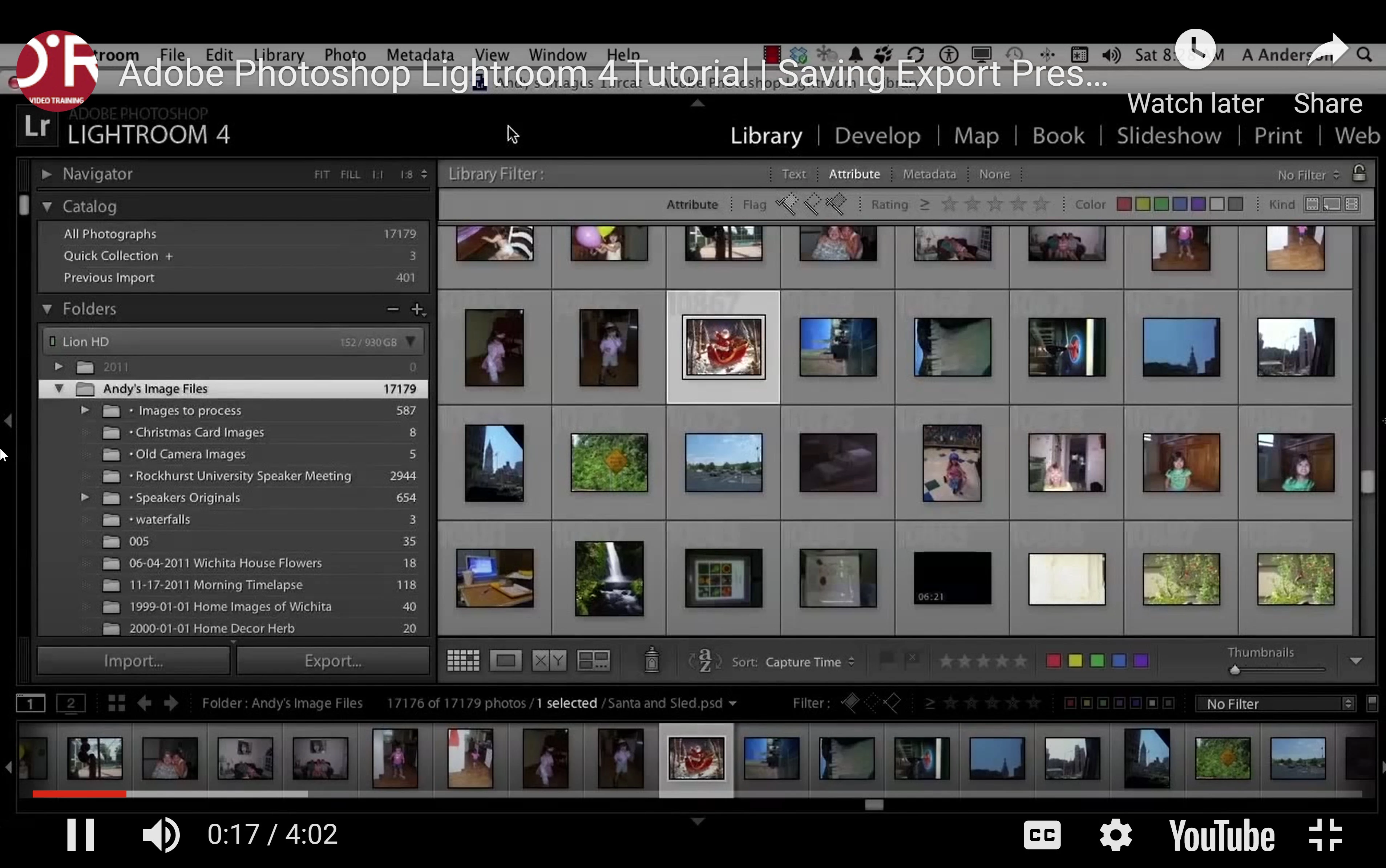Toggle closed captions CC button
Viewport: 1386px width, 868px height.
click(1042, 835)
